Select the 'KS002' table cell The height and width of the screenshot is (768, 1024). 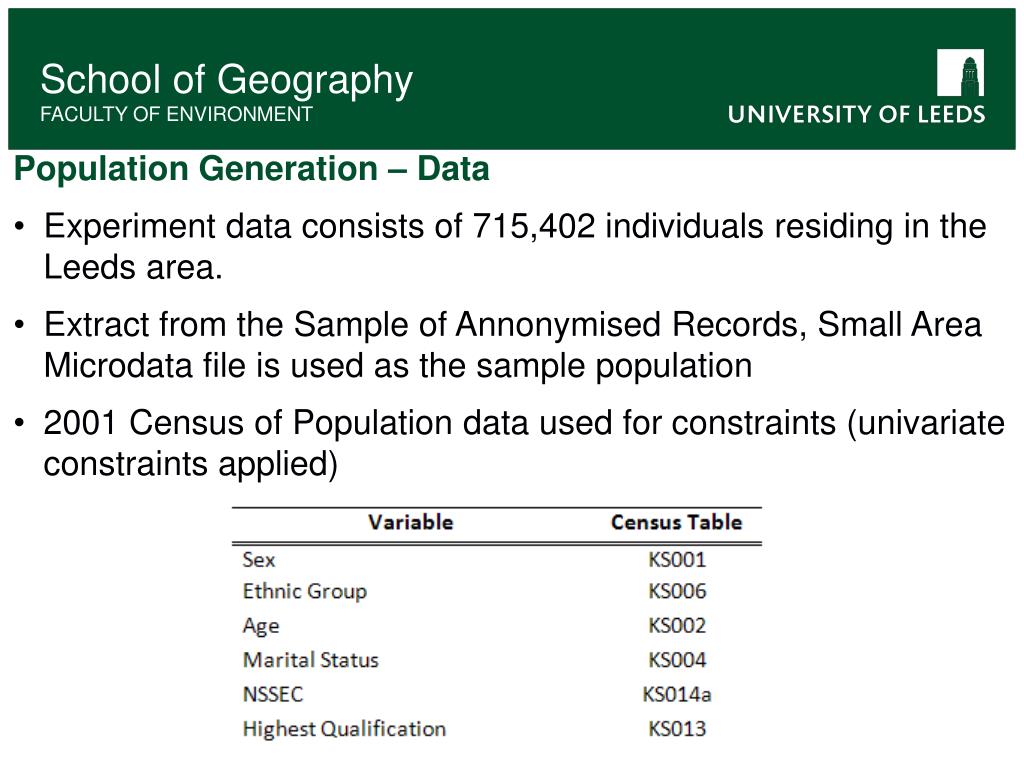pyautogui.click(x=677, y=626)
